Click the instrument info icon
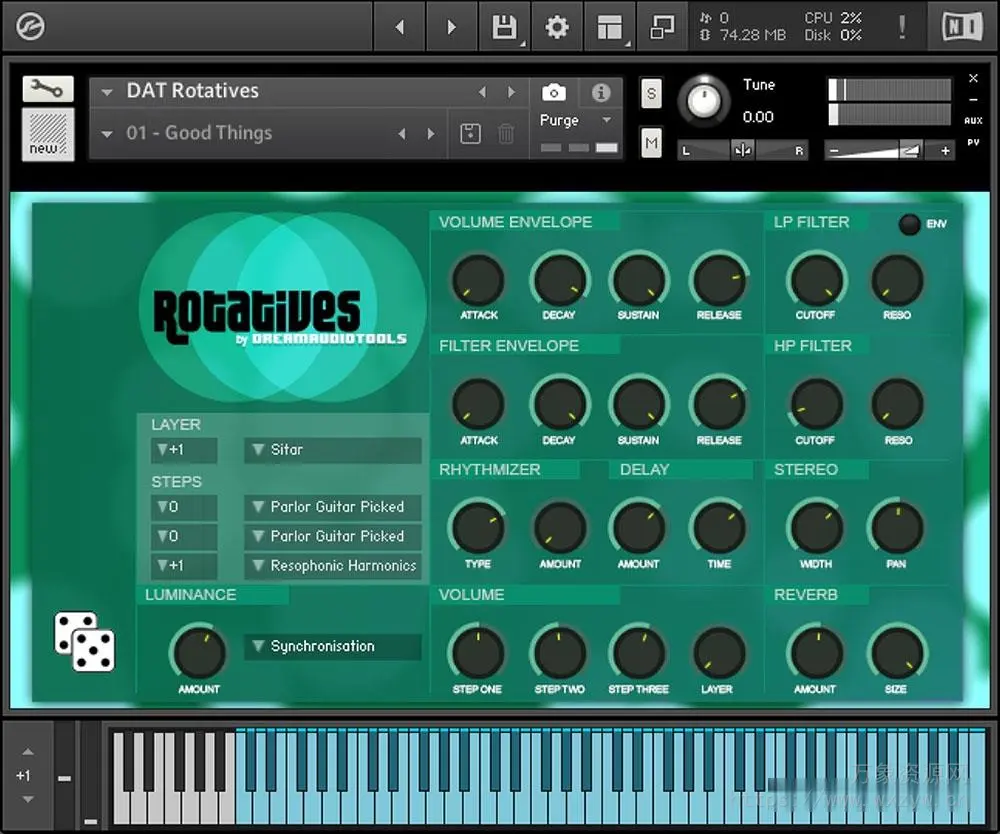1000x834 pixels. [x=600, y=92]
